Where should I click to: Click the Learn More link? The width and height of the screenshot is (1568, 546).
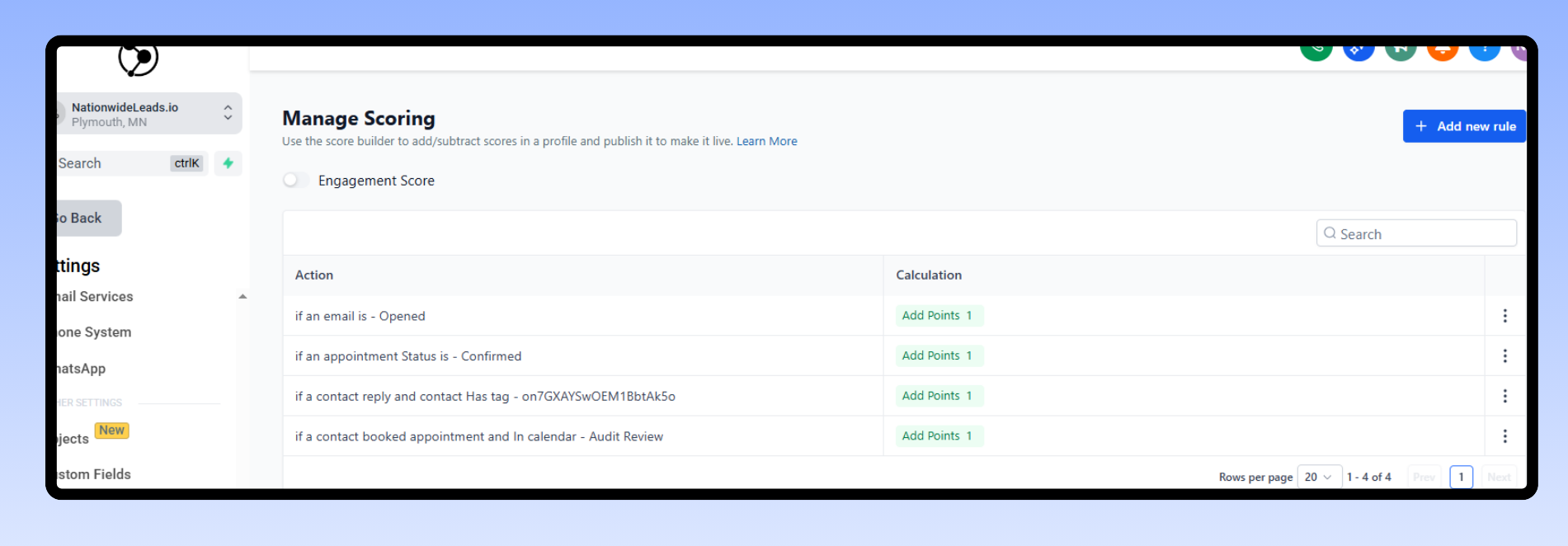tap(766, 141)
